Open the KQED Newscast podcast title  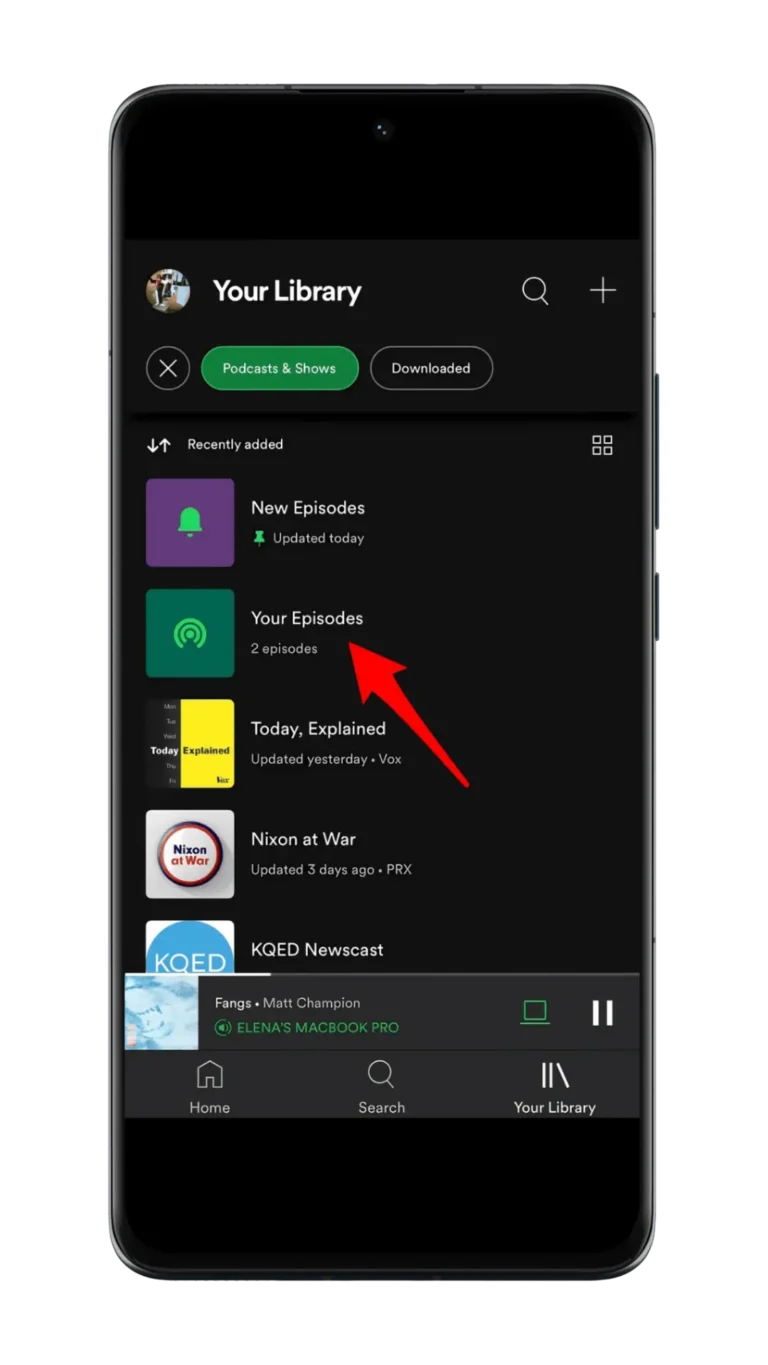coord(317,950)
